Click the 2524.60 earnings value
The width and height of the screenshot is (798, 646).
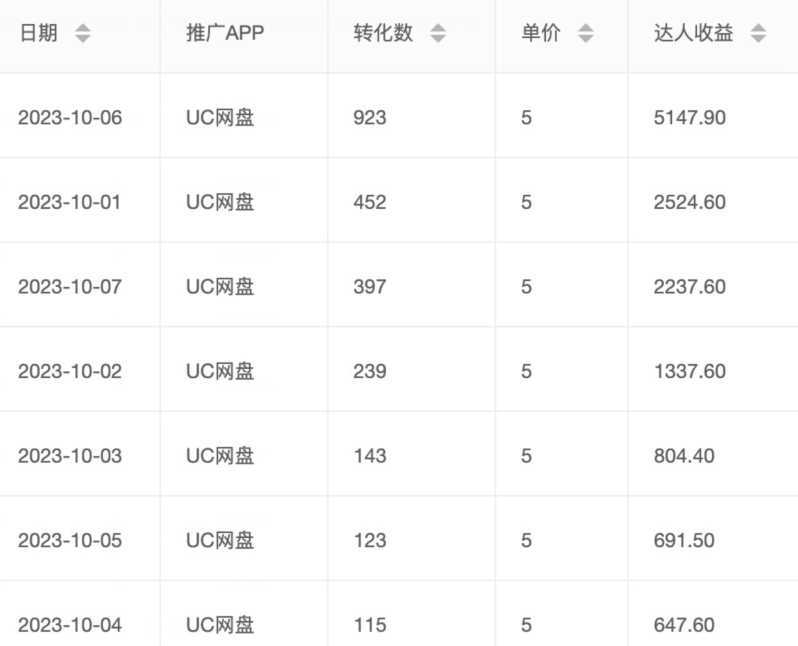[690, 202]
